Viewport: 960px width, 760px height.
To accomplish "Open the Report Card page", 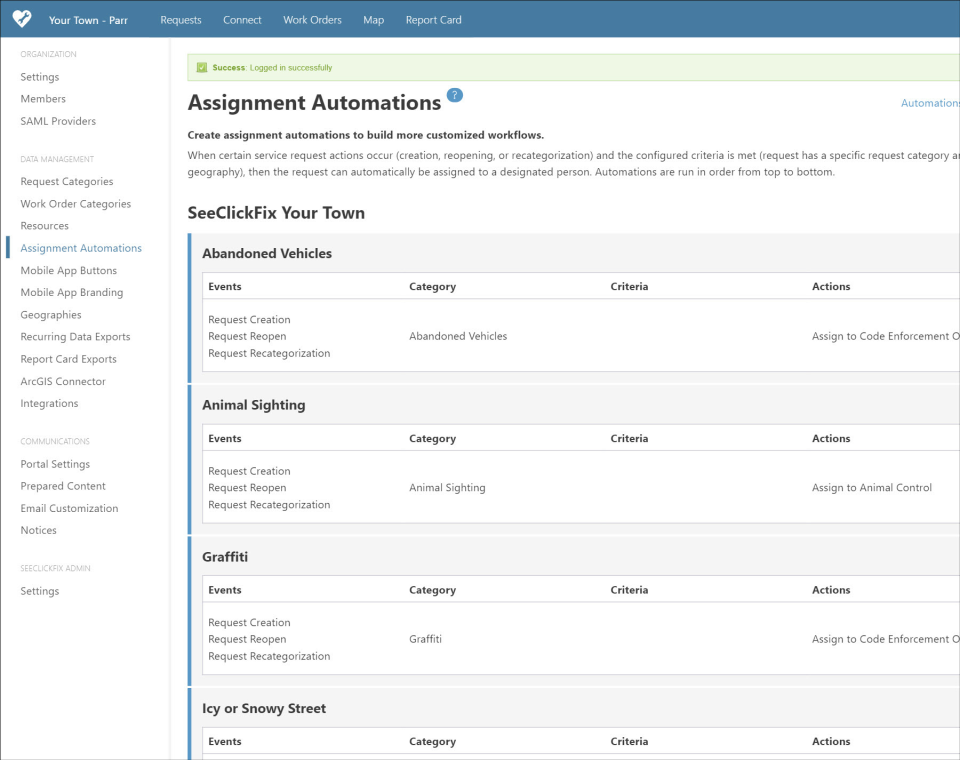I will click(x=433, y=18).
